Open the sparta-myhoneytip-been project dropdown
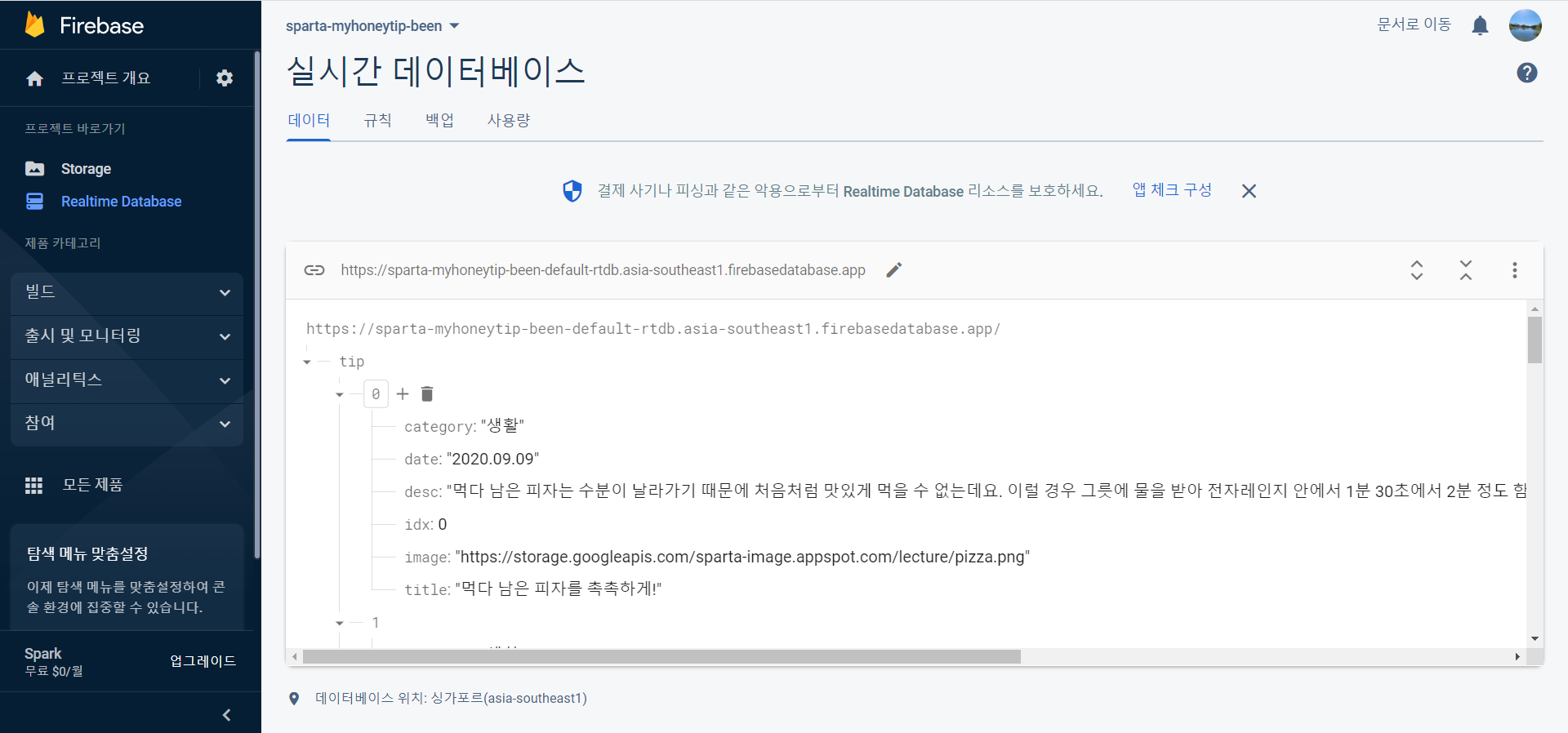 (372, 26)
